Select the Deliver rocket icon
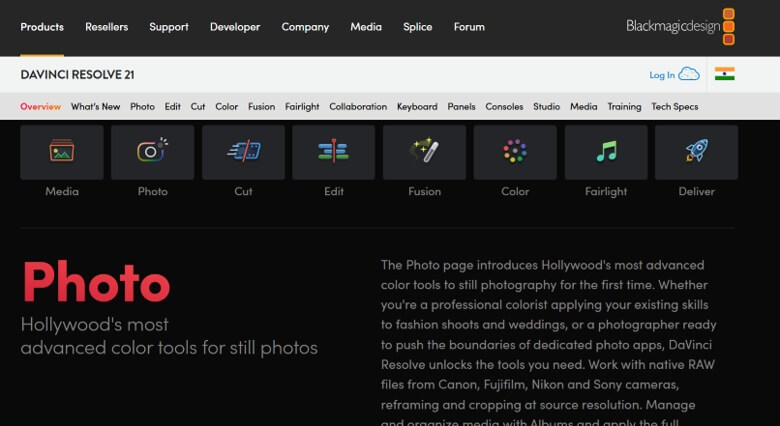The image size is (780, 426). [696, 152]
